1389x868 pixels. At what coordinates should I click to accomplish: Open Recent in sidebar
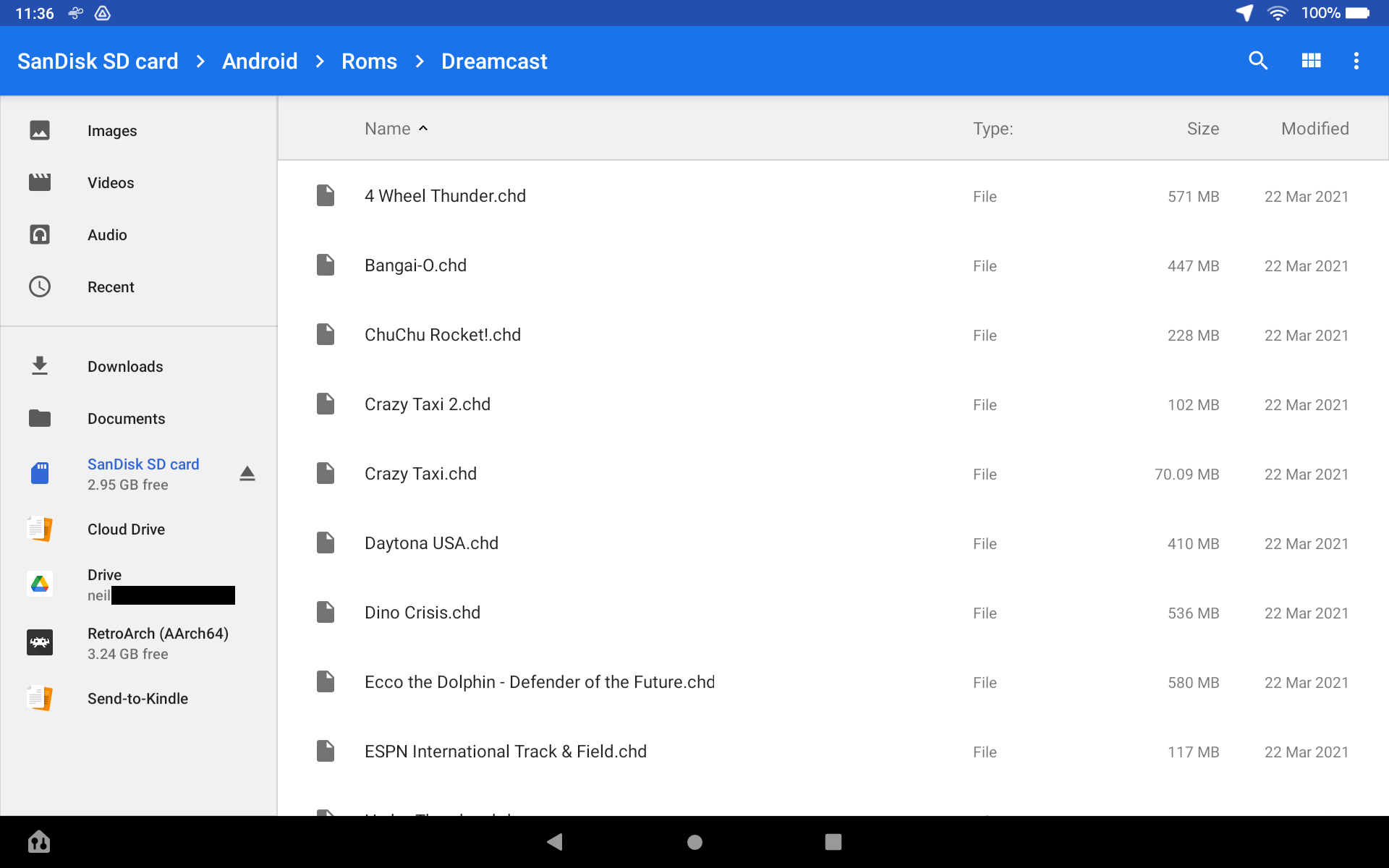pos(139,286)
